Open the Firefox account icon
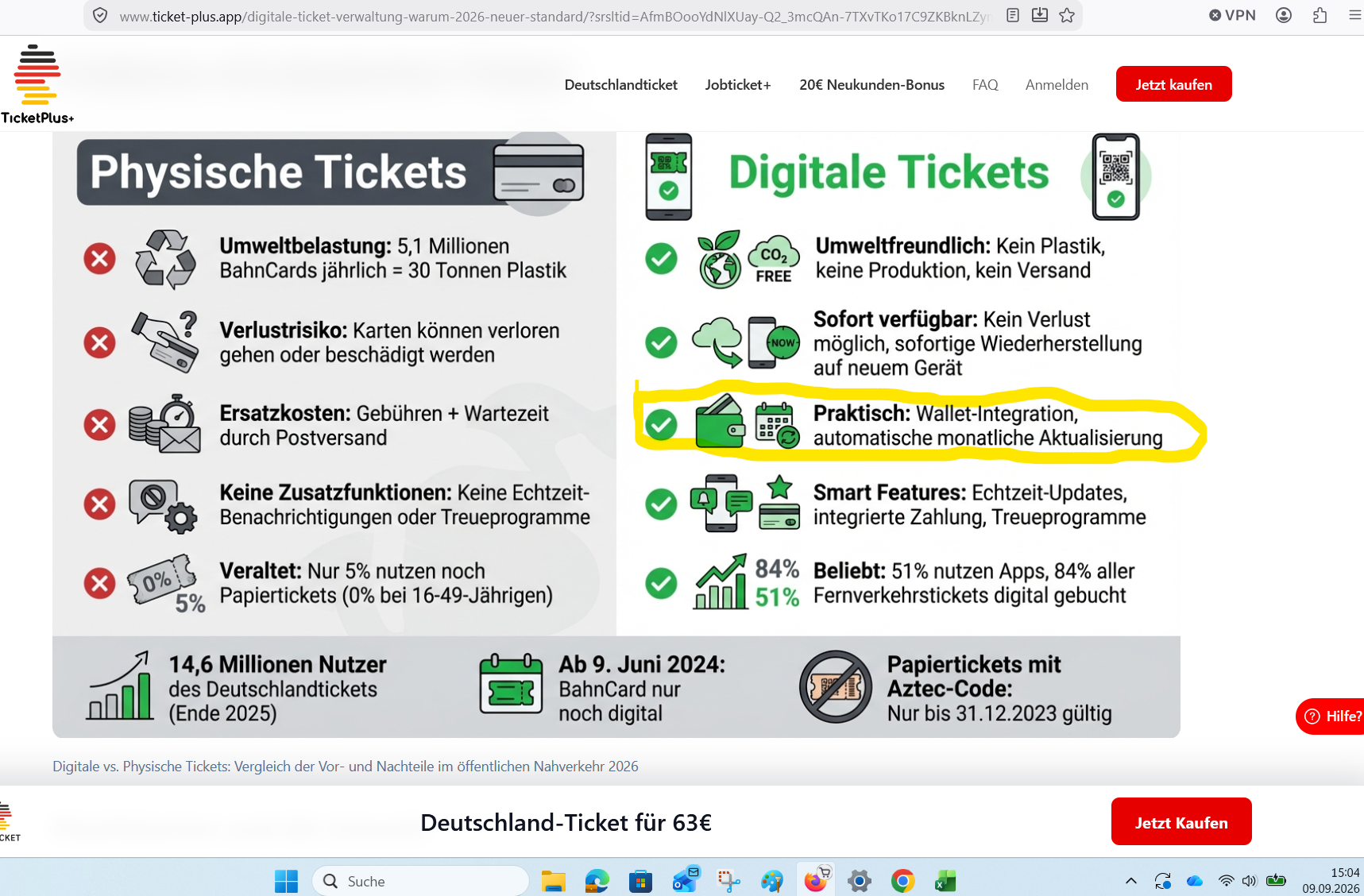The height and width of the screenshot is (896, 1364). 1284,15
